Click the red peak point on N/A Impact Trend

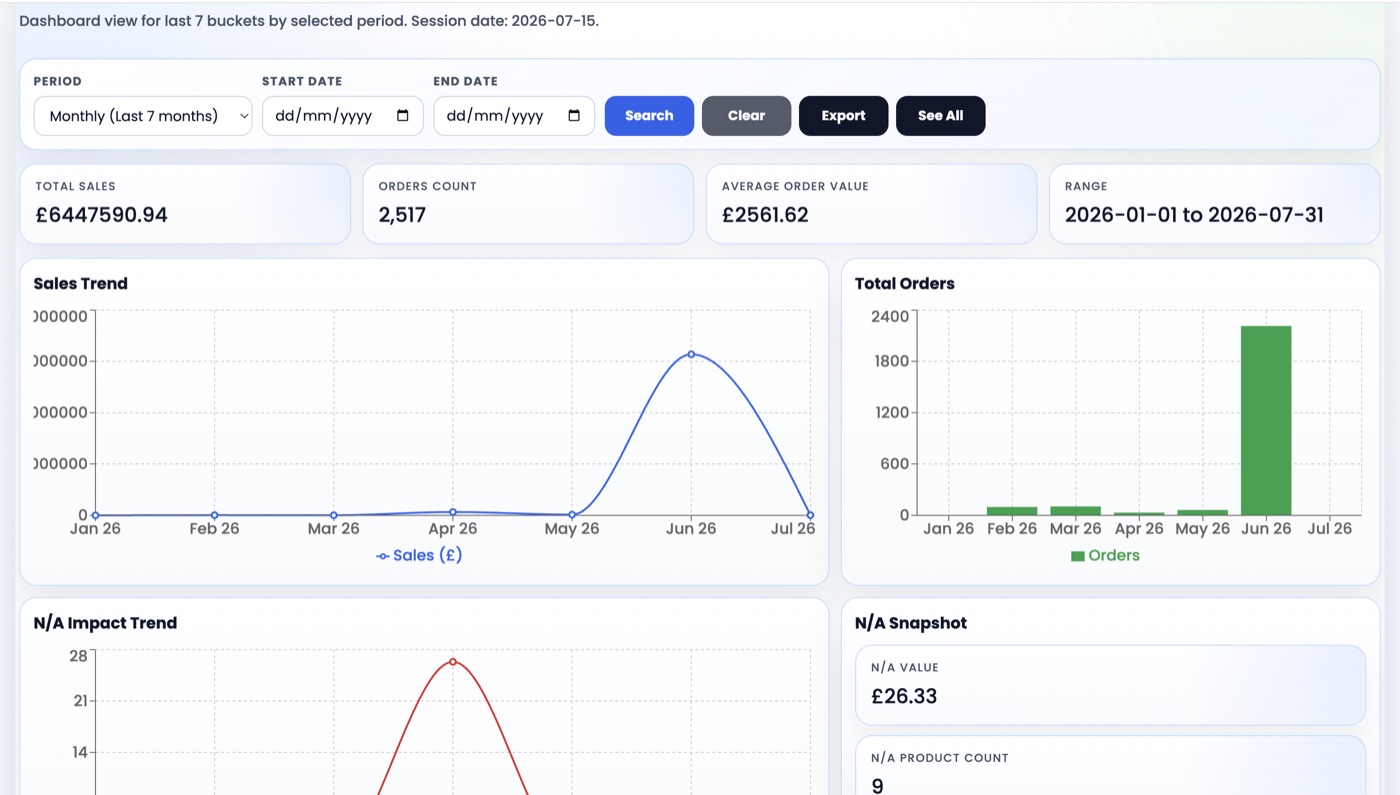coord(453,662)
